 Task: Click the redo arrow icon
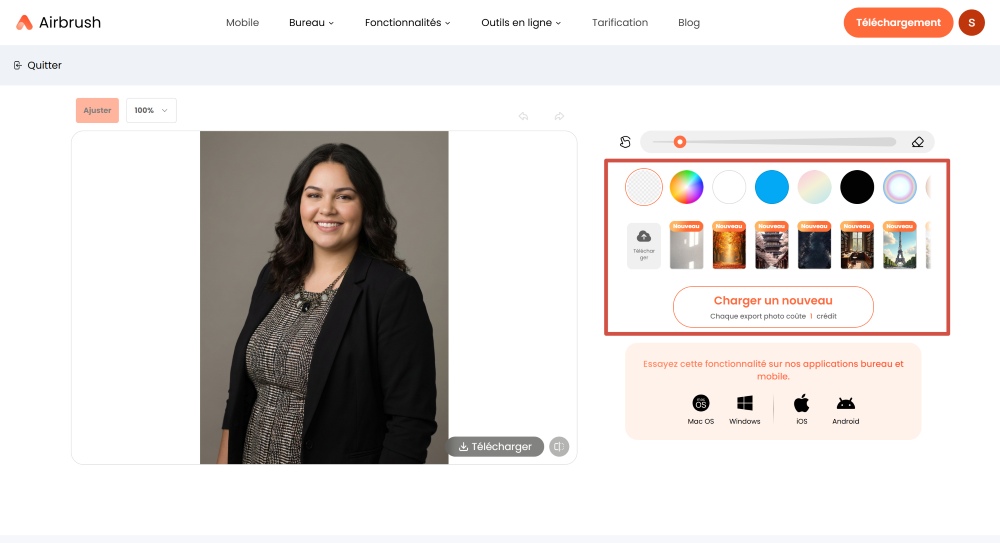pyautogui.click(x=559, y=116)
